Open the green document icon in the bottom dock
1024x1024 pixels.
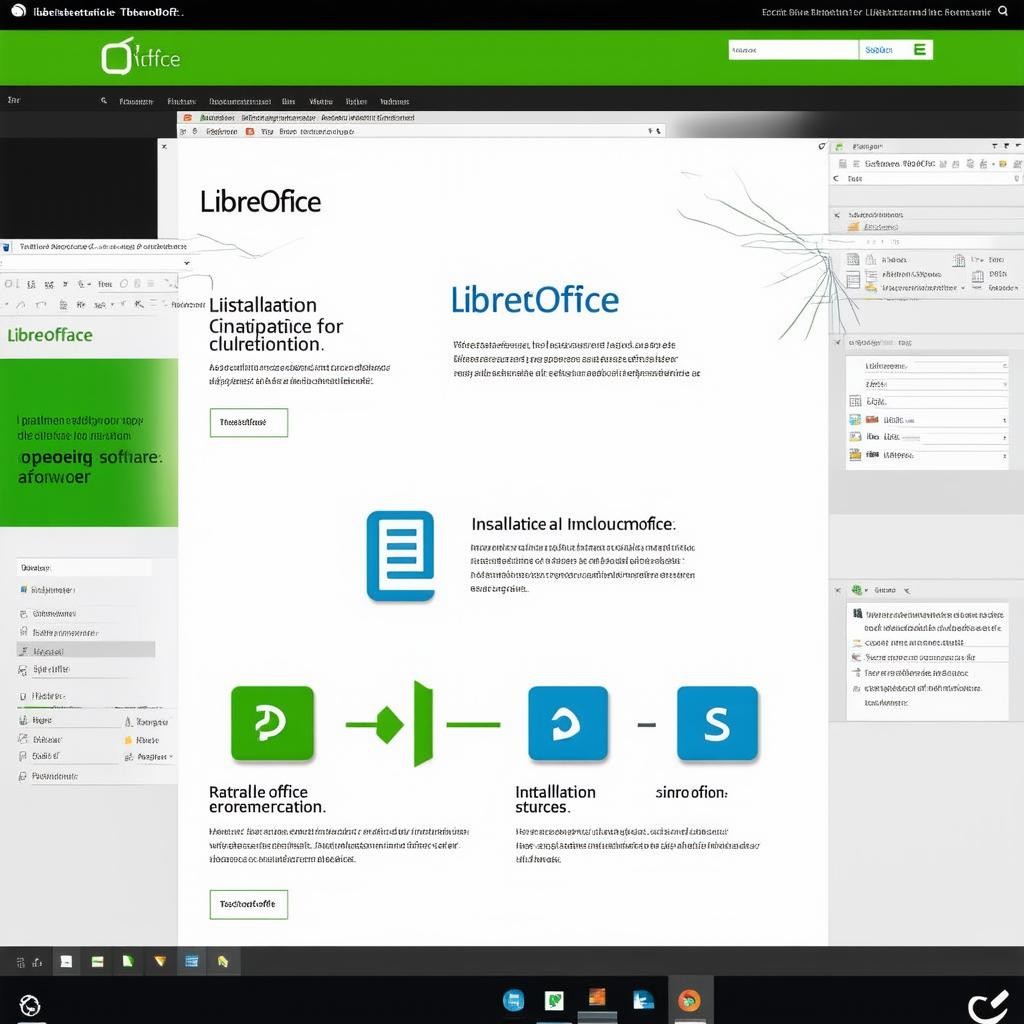(553, 1000)
